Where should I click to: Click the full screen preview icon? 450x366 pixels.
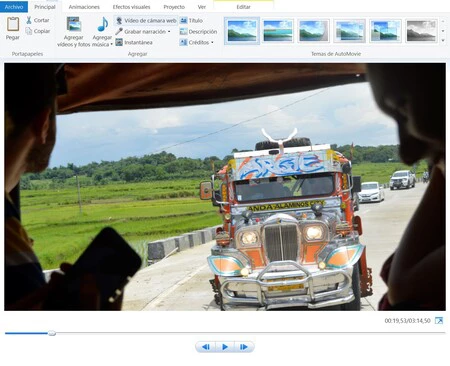[439, 321]
